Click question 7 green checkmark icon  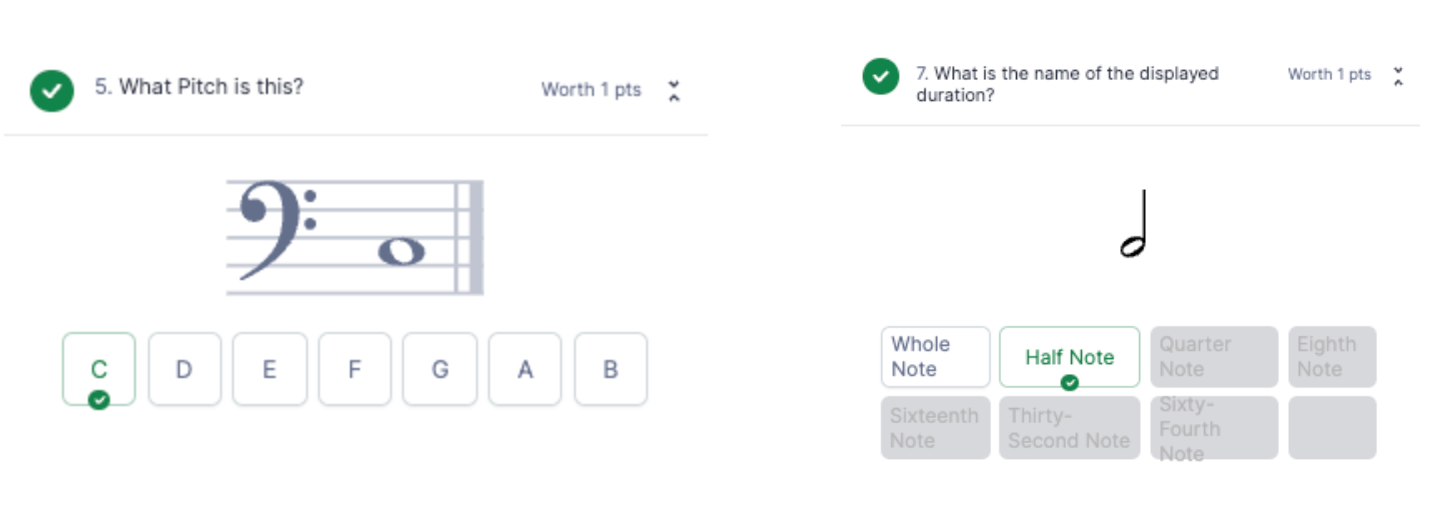coord(881,77)
